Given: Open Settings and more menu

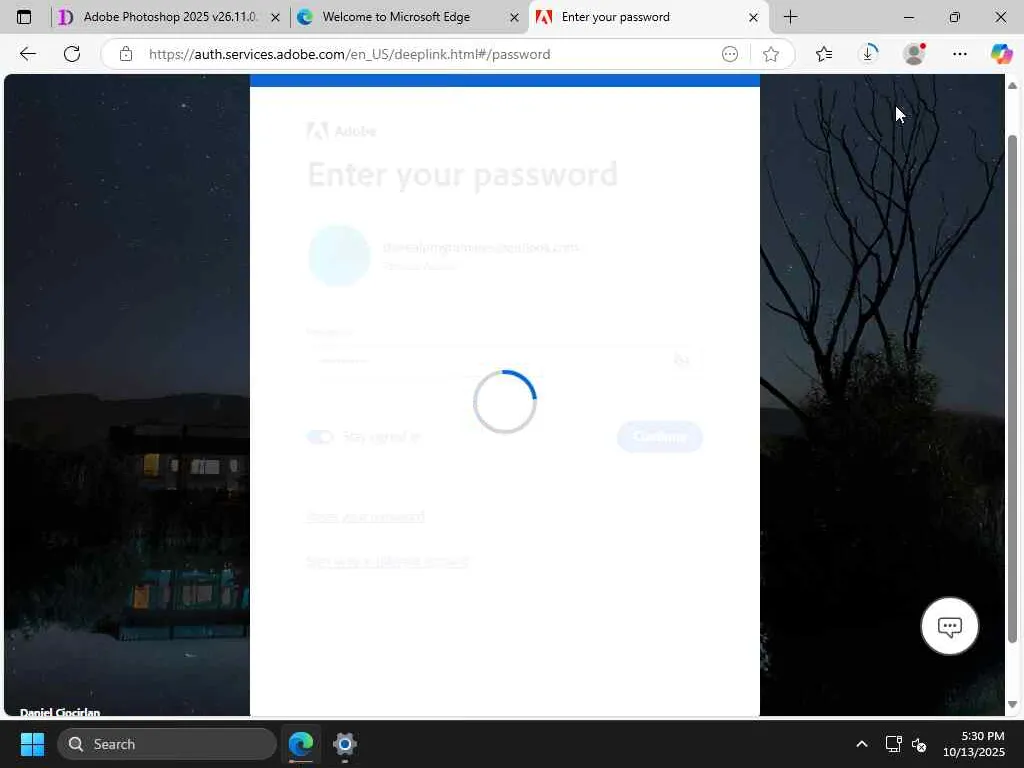Looking at the screenshot, I should (959, 54).
